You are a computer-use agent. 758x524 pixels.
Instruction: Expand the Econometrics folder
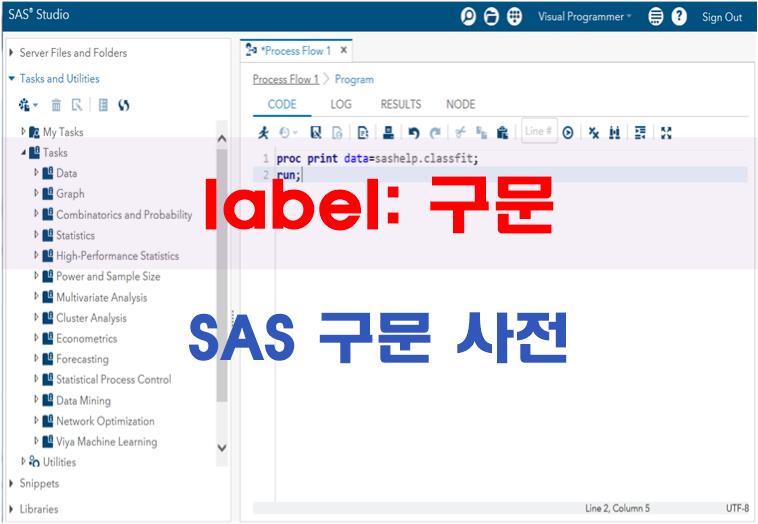(36, 337)
